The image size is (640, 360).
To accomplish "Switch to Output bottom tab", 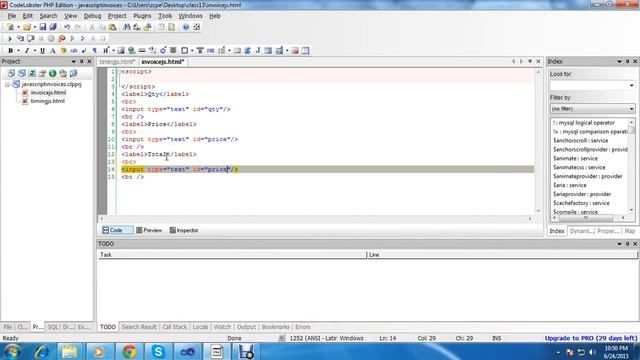I will click(x=246, y=327).
